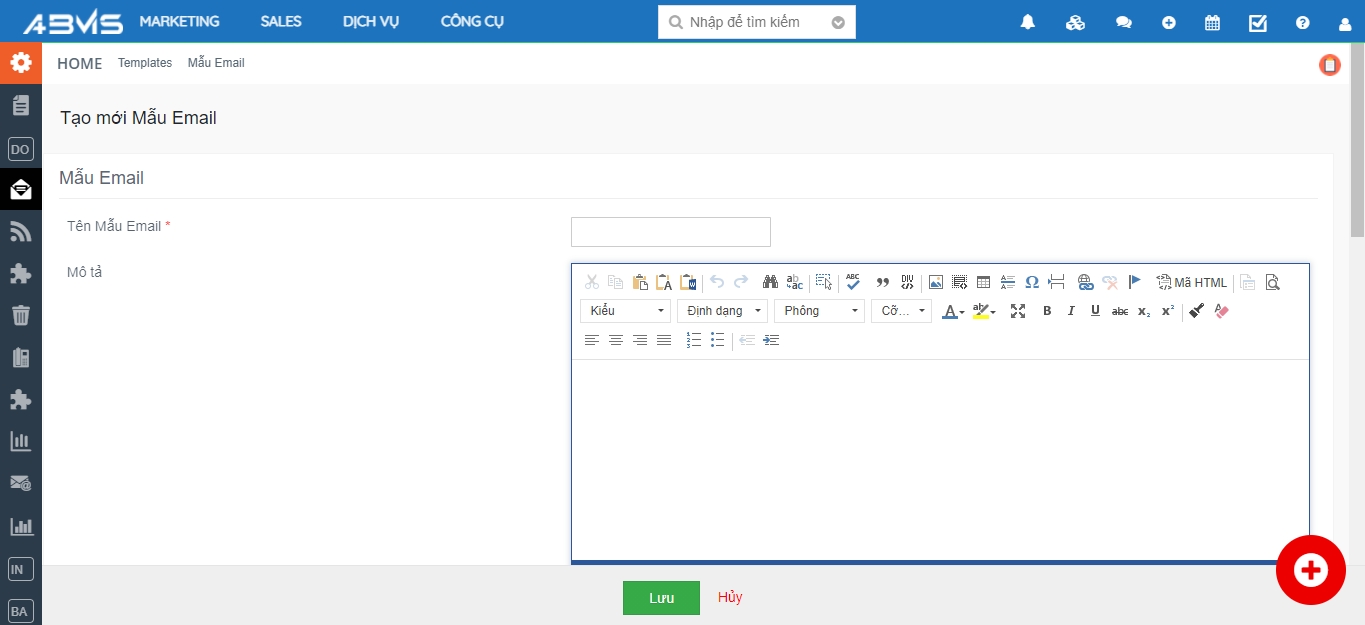Open CÔNG CỤ menu

click(473, 21)
